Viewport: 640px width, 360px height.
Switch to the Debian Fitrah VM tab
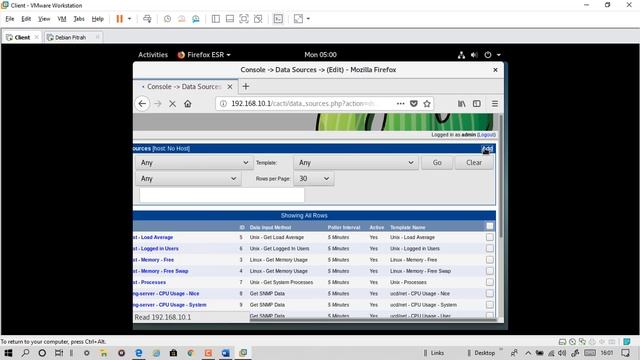(x=70, y=37)
